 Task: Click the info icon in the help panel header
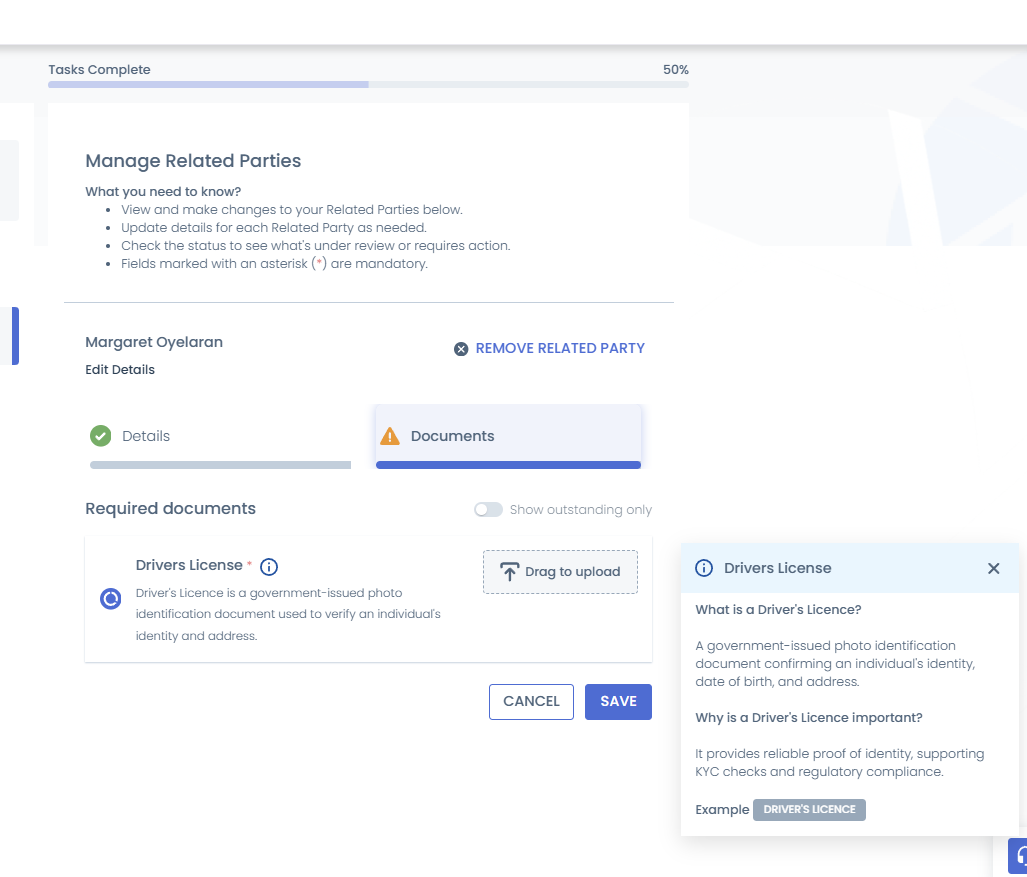pos(703,568)
